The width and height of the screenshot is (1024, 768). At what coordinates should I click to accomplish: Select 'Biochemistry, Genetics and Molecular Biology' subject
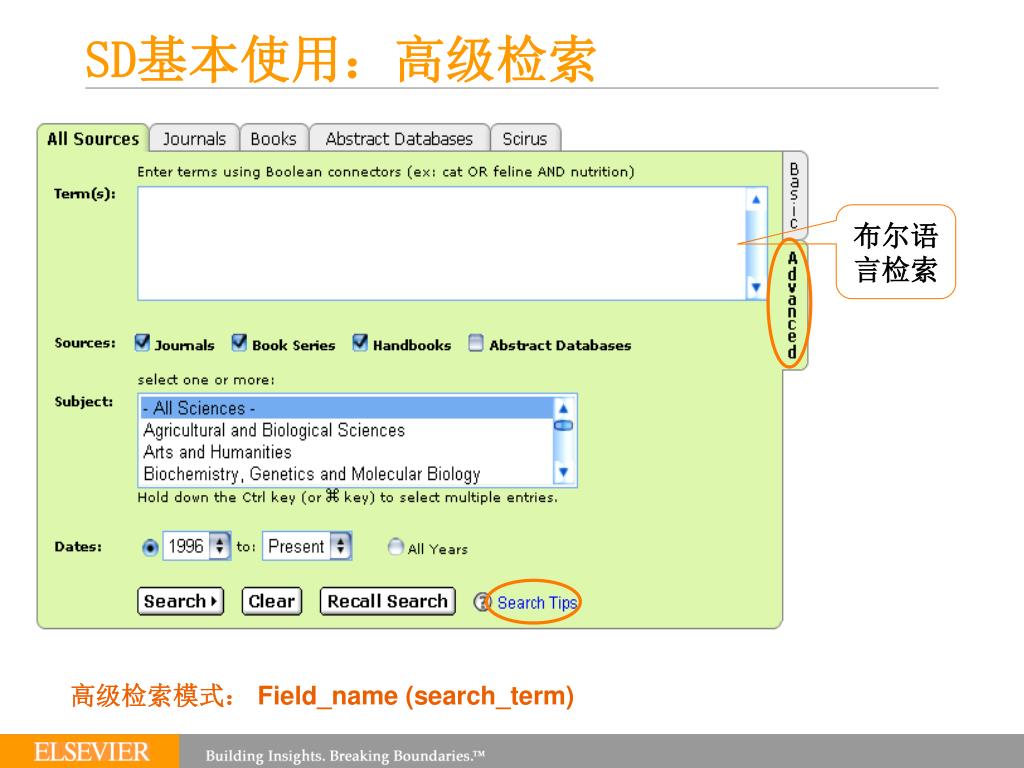(x=347, y=473)
